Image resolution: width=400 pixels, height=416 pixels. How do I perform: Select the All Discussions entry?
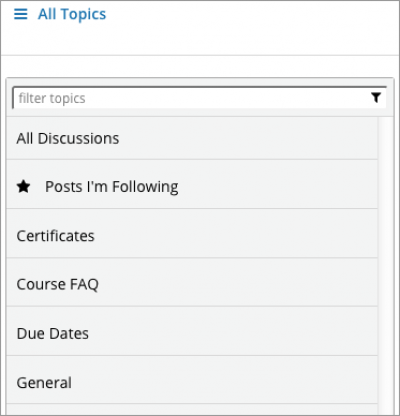192,138
